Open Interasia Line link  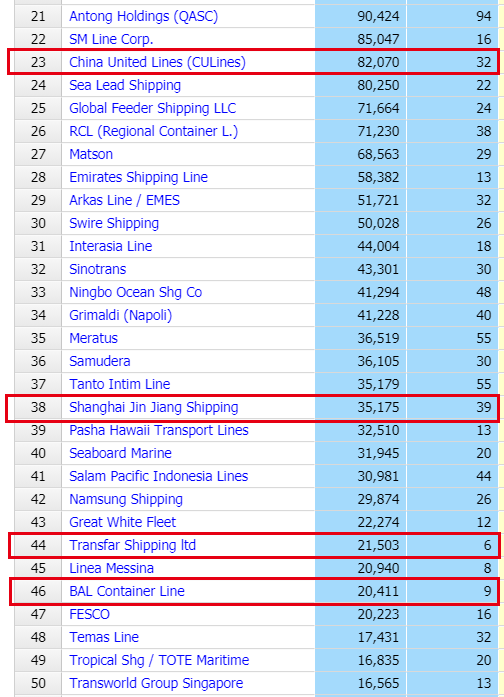click(x=111, y=246)
